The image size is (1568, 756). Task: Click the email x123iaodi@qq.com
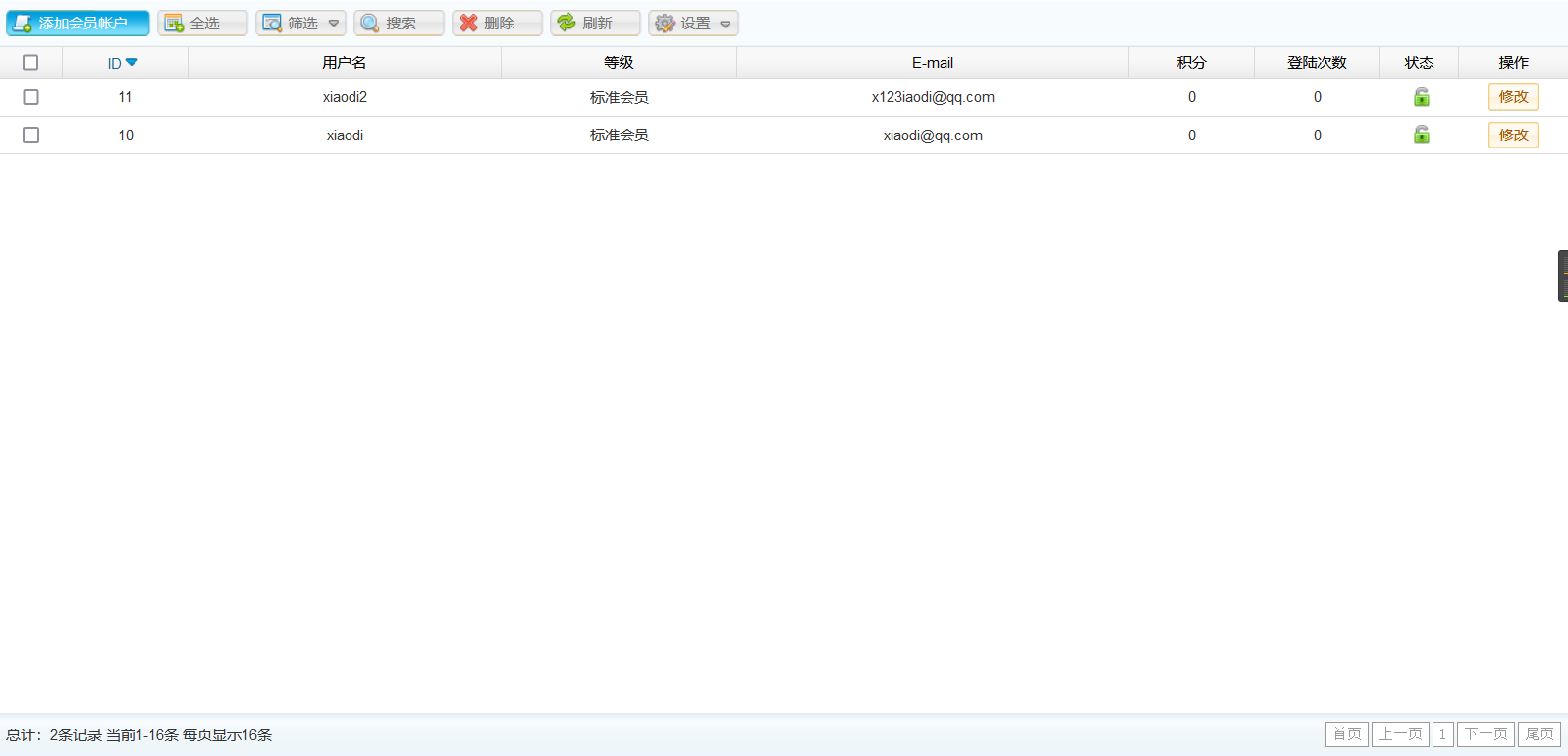click(933, 97)
